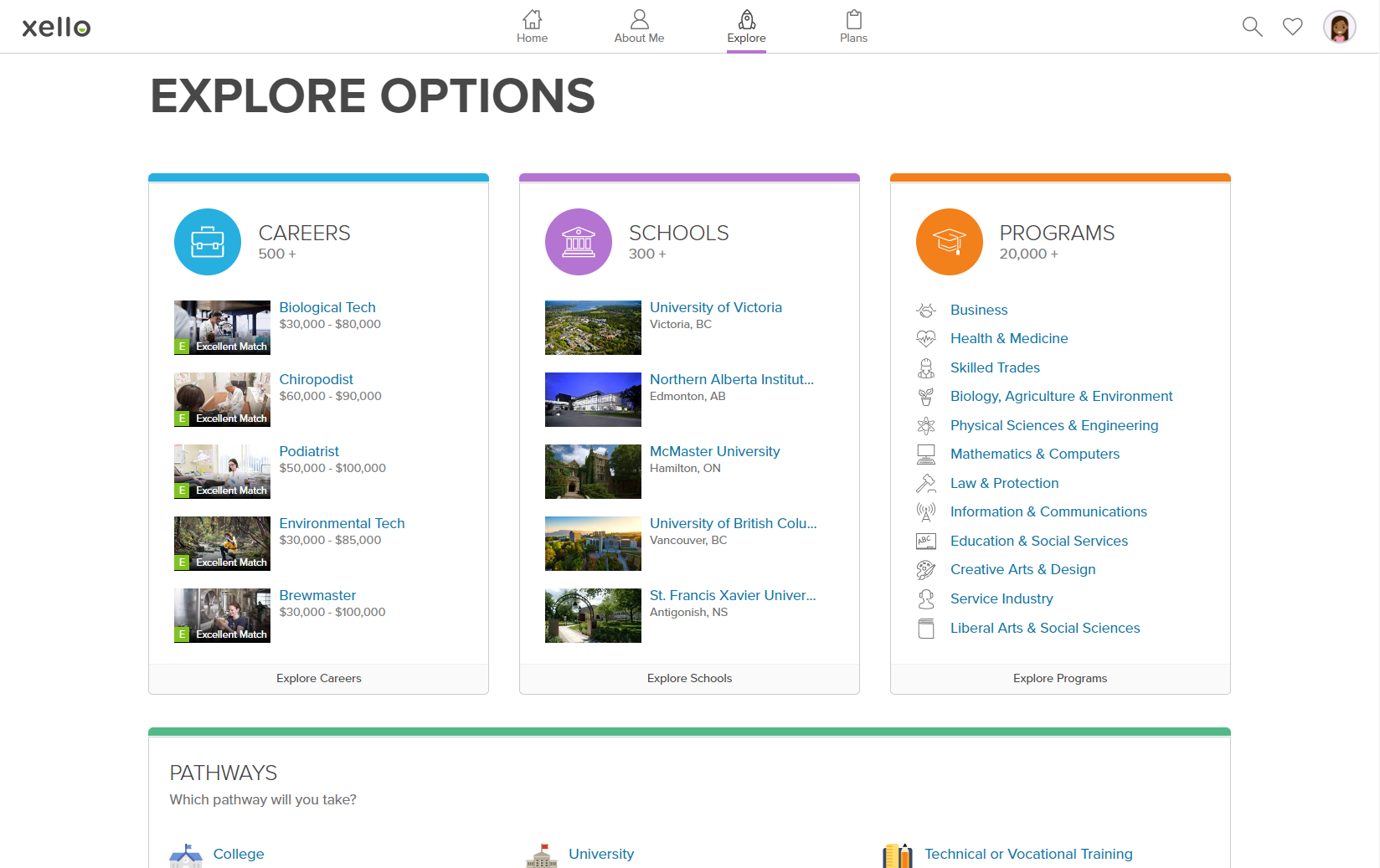Click the Biology, Agriculture plant icon

click(x=926, y=397)
